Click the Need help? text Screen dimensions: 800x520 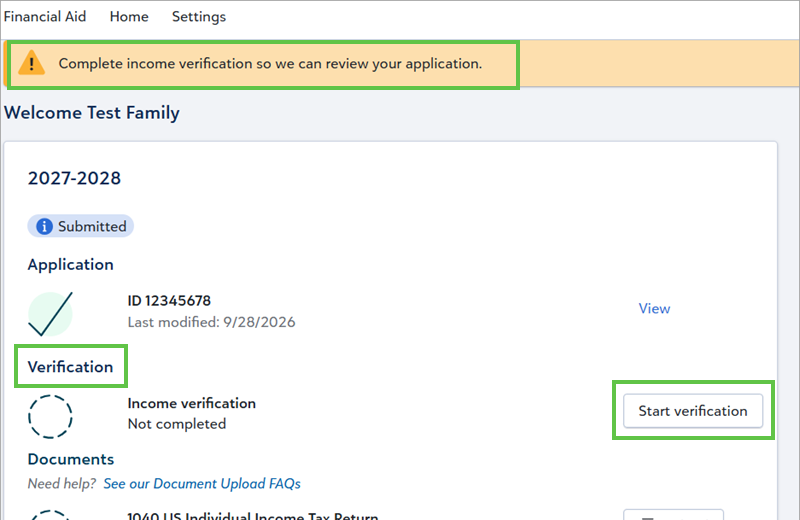[x=62, y=483]
